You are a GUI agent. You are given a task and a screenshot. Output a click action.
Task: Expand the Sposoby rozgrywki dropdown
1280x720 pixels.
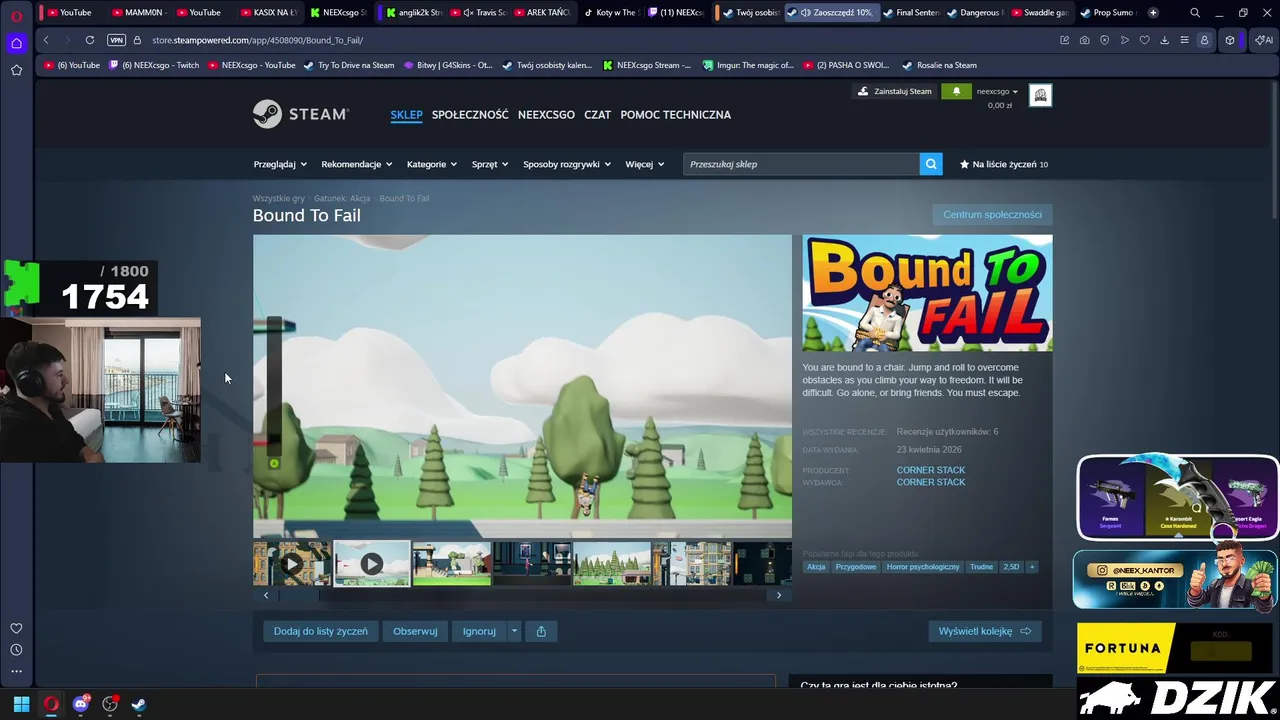click(567, 164)
